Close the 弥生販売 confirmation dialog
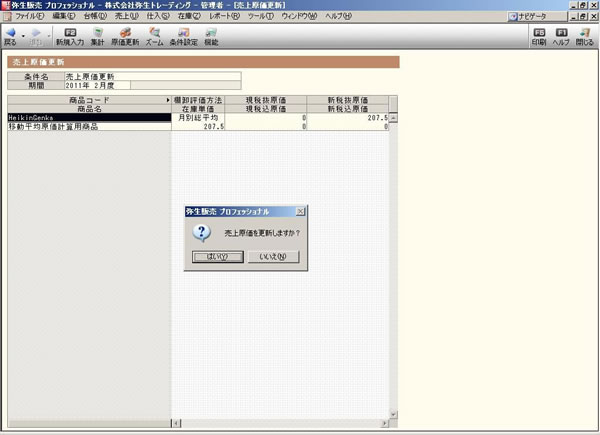Screen dimensions: 600x435 click(301, 211)
